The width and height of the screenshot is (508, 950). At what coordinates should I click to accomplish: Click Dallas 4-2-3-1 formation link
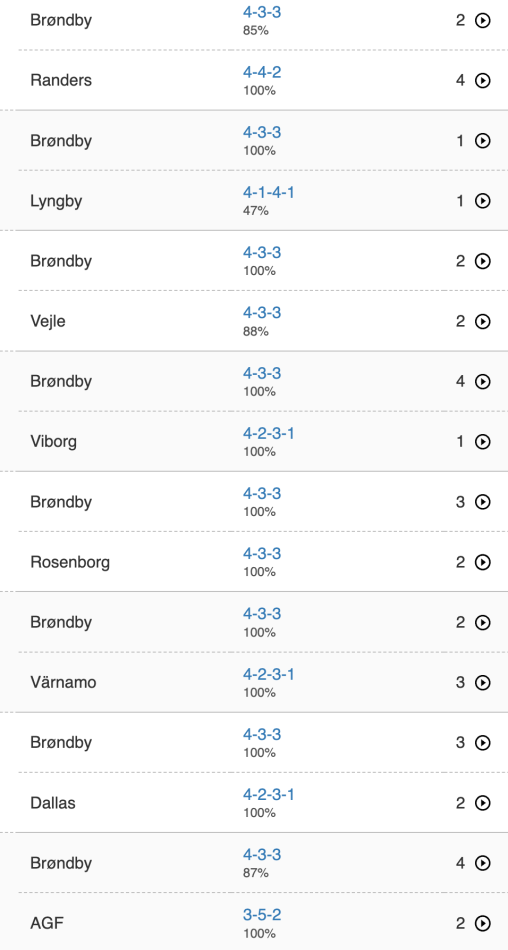click(269, 795)
